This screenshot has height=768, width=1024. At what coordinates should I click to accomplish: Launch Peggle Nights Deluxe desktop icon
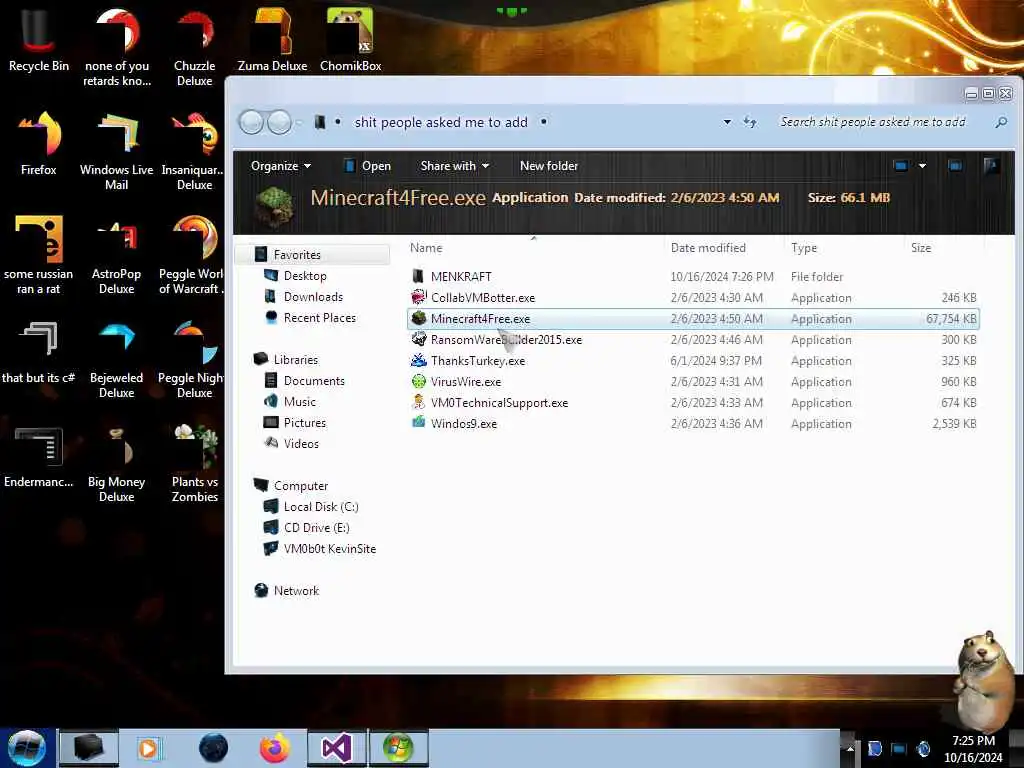191,358
